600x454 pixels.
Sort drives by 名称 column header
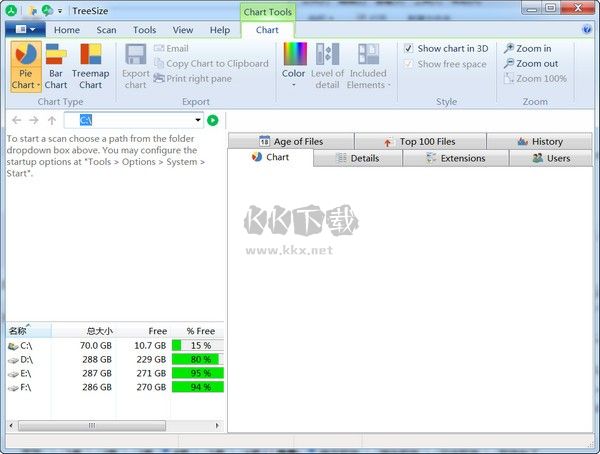coord(29,330)
